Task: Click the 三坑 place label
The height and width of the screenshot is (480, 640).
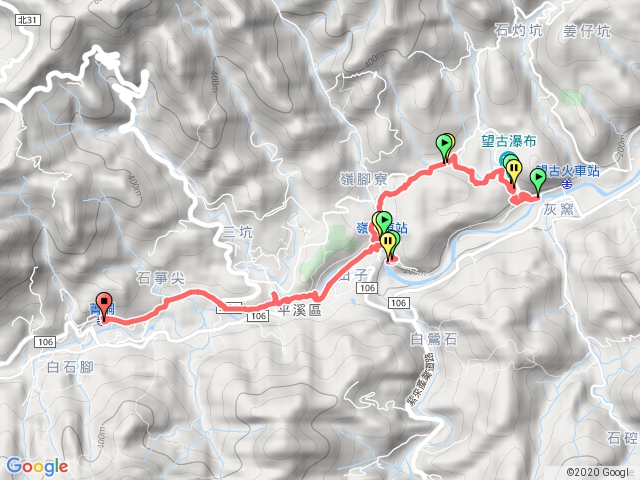Action: [x=238, y=233]
